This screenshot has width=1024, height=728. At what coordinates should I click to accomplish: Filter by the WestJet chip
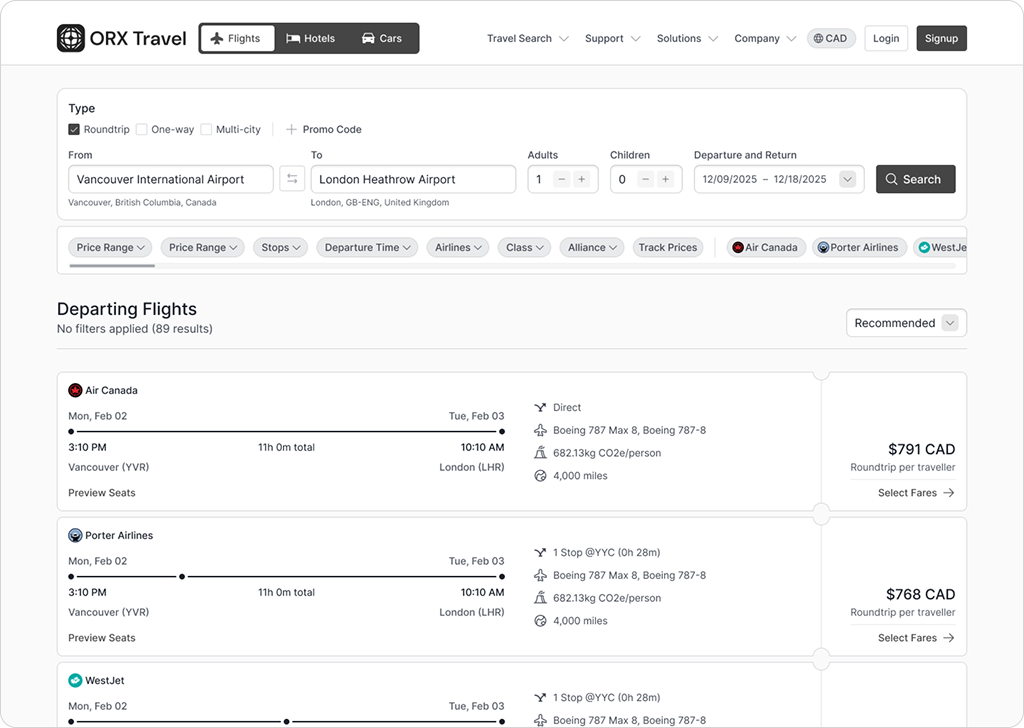click(x=940, y=247)
